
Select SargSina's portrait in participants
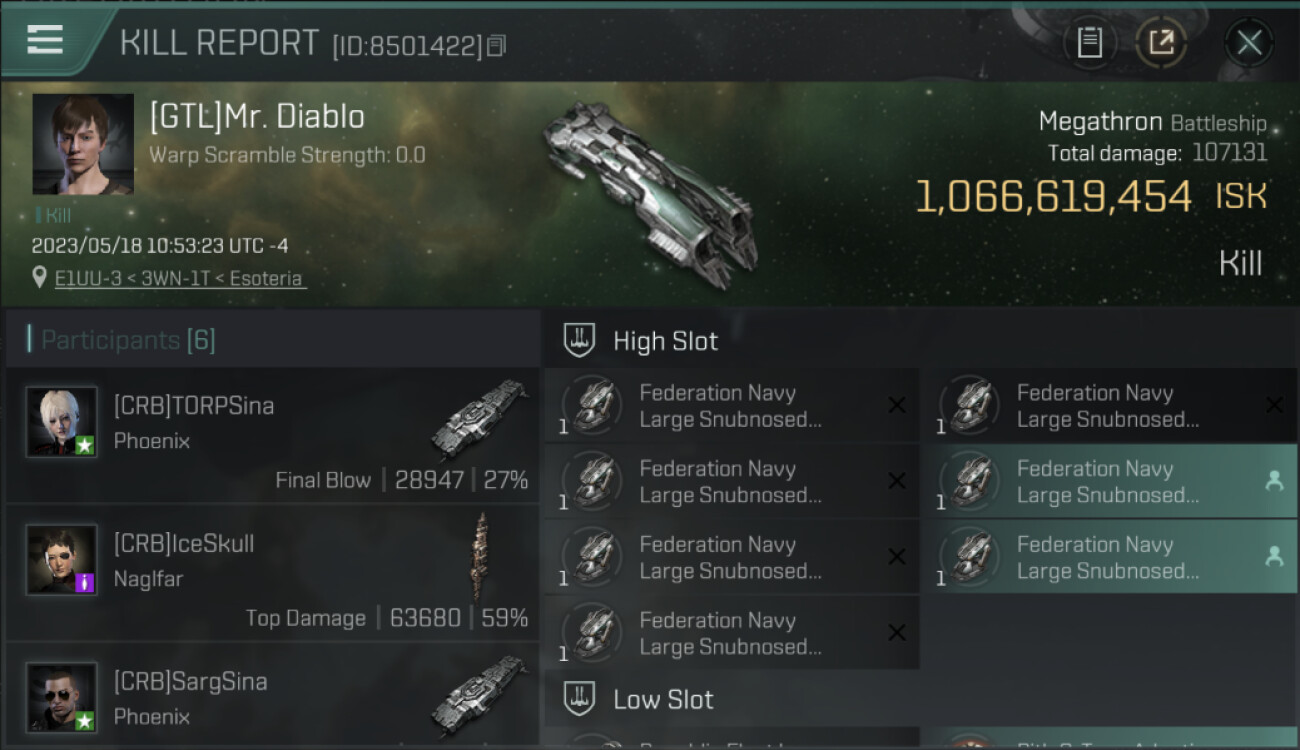(62, 697)
